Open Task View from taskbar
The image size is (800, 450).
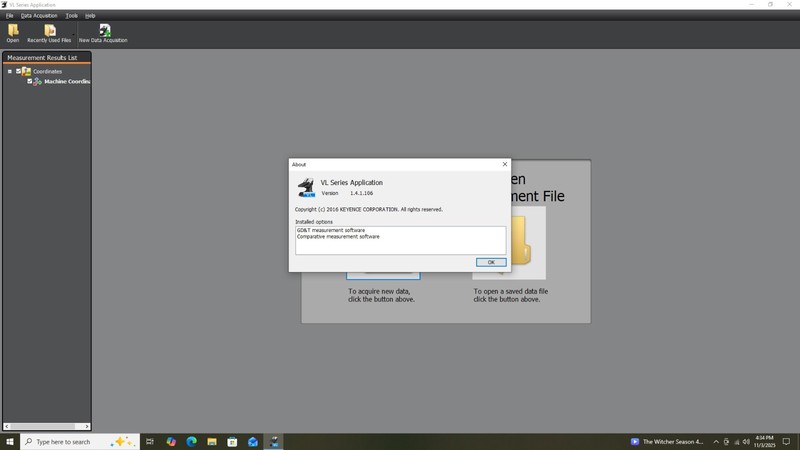[150, 442]
